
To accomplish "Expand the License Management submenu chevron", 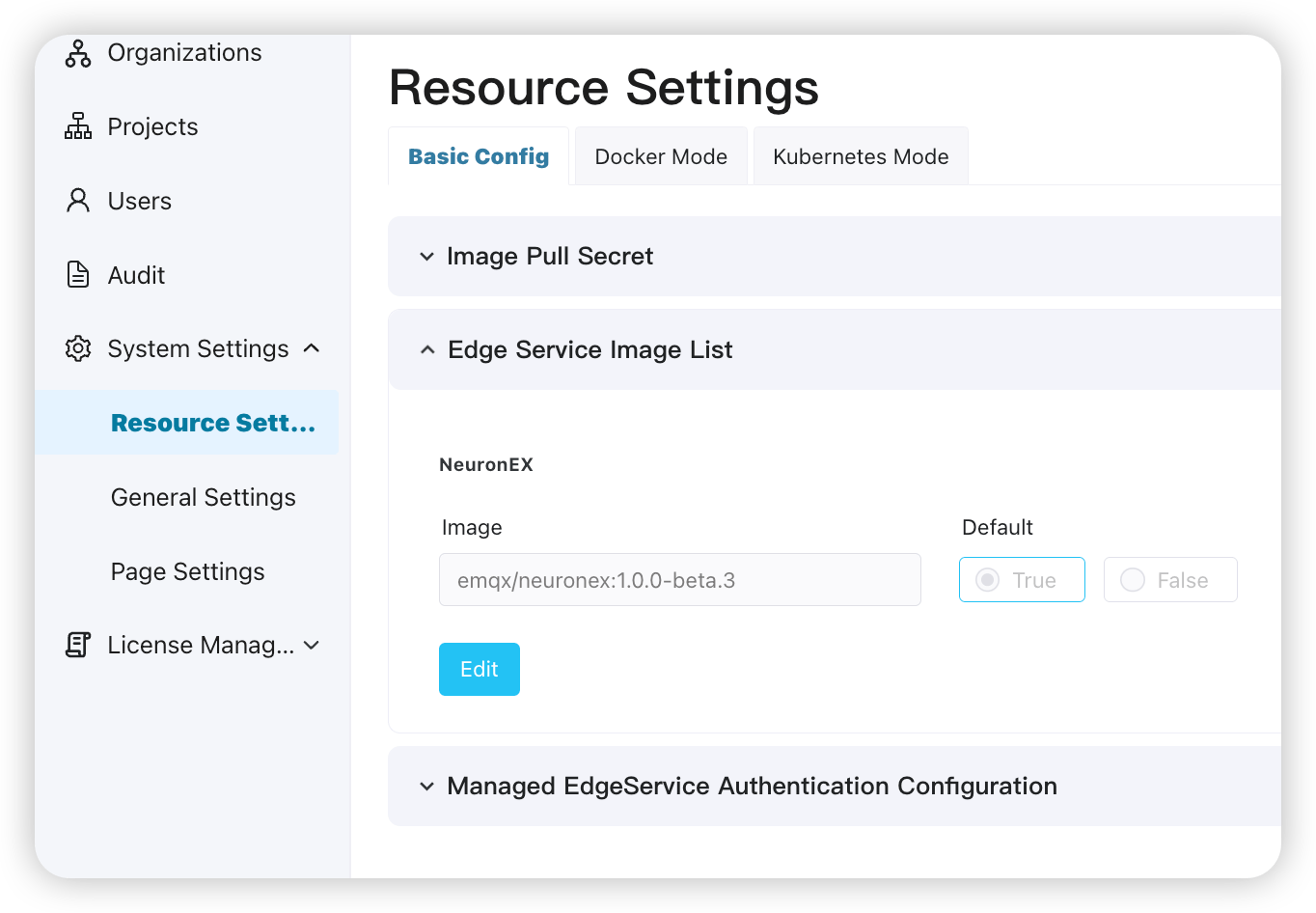I will coord(312,645).
